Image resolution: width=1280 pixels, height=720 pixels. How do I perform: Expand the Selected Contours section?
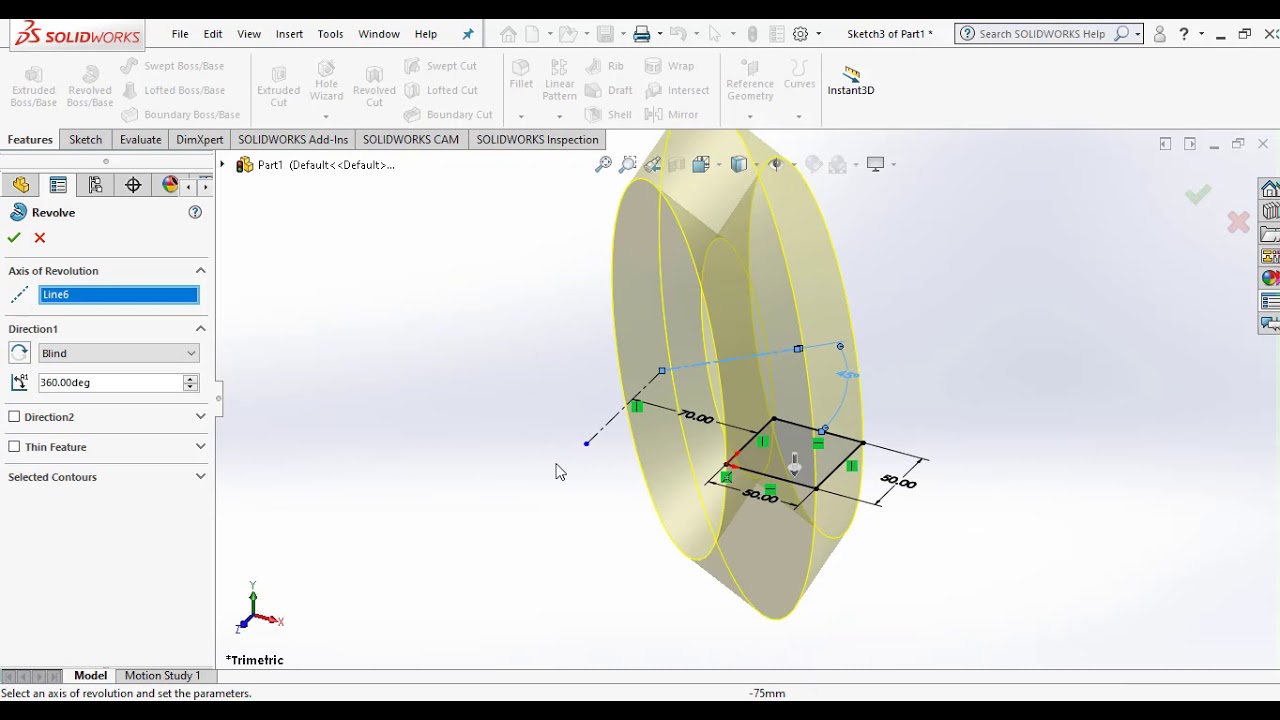click(x=200, y=477)
